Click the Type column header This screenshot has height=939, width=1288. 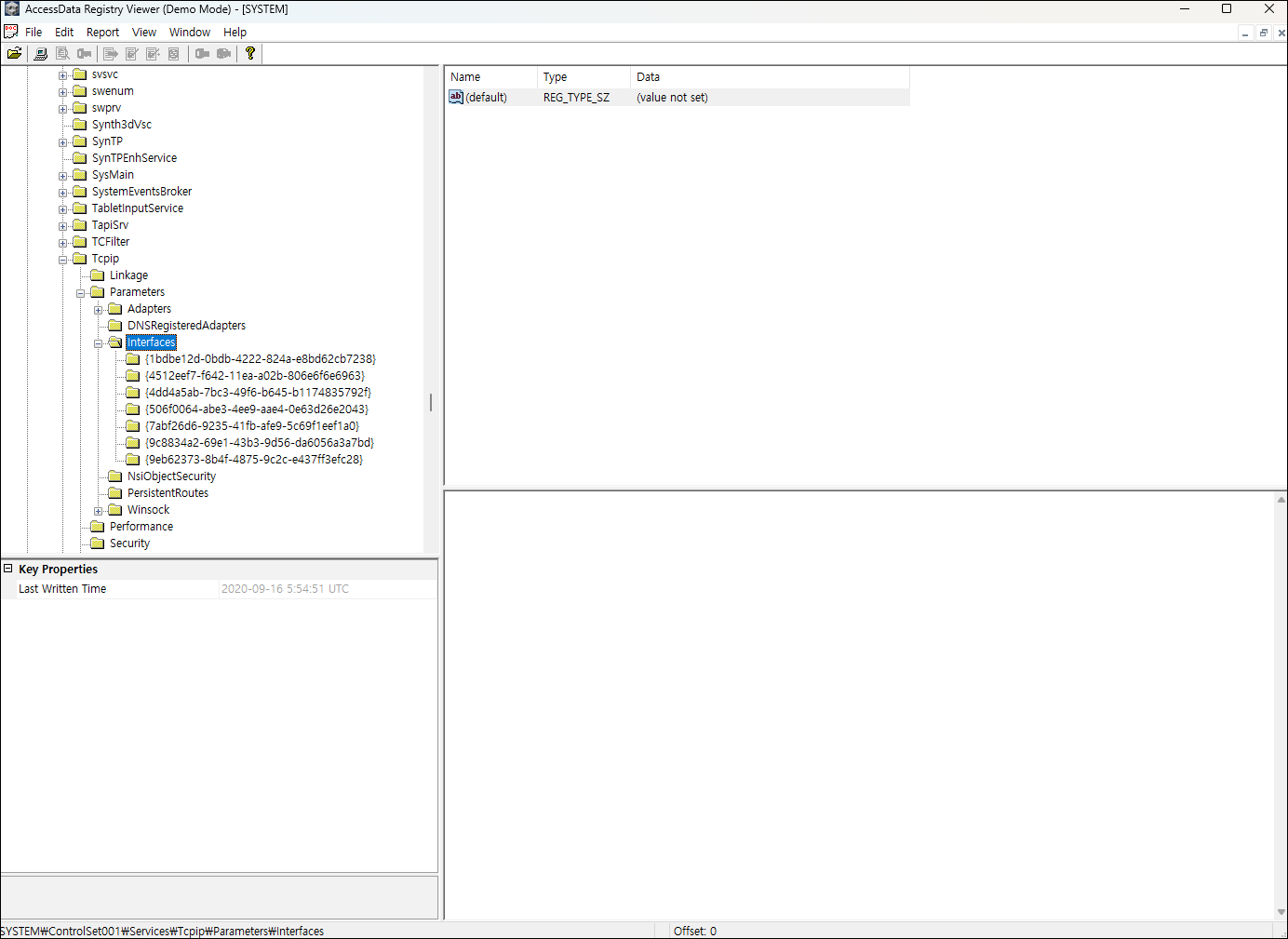click(x=584, y=77)
